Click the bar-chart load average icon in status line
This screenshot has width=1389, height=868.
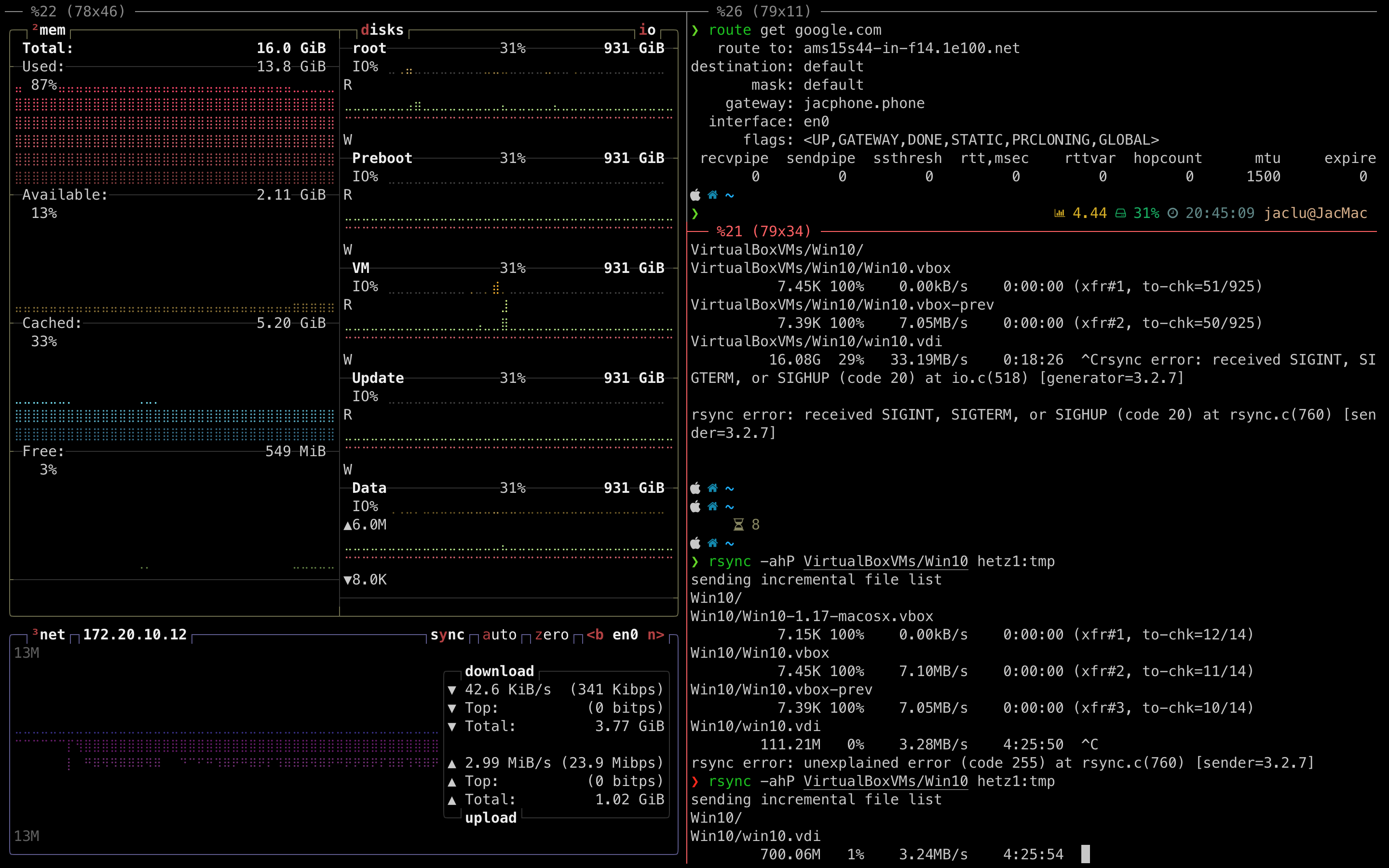1059,212
